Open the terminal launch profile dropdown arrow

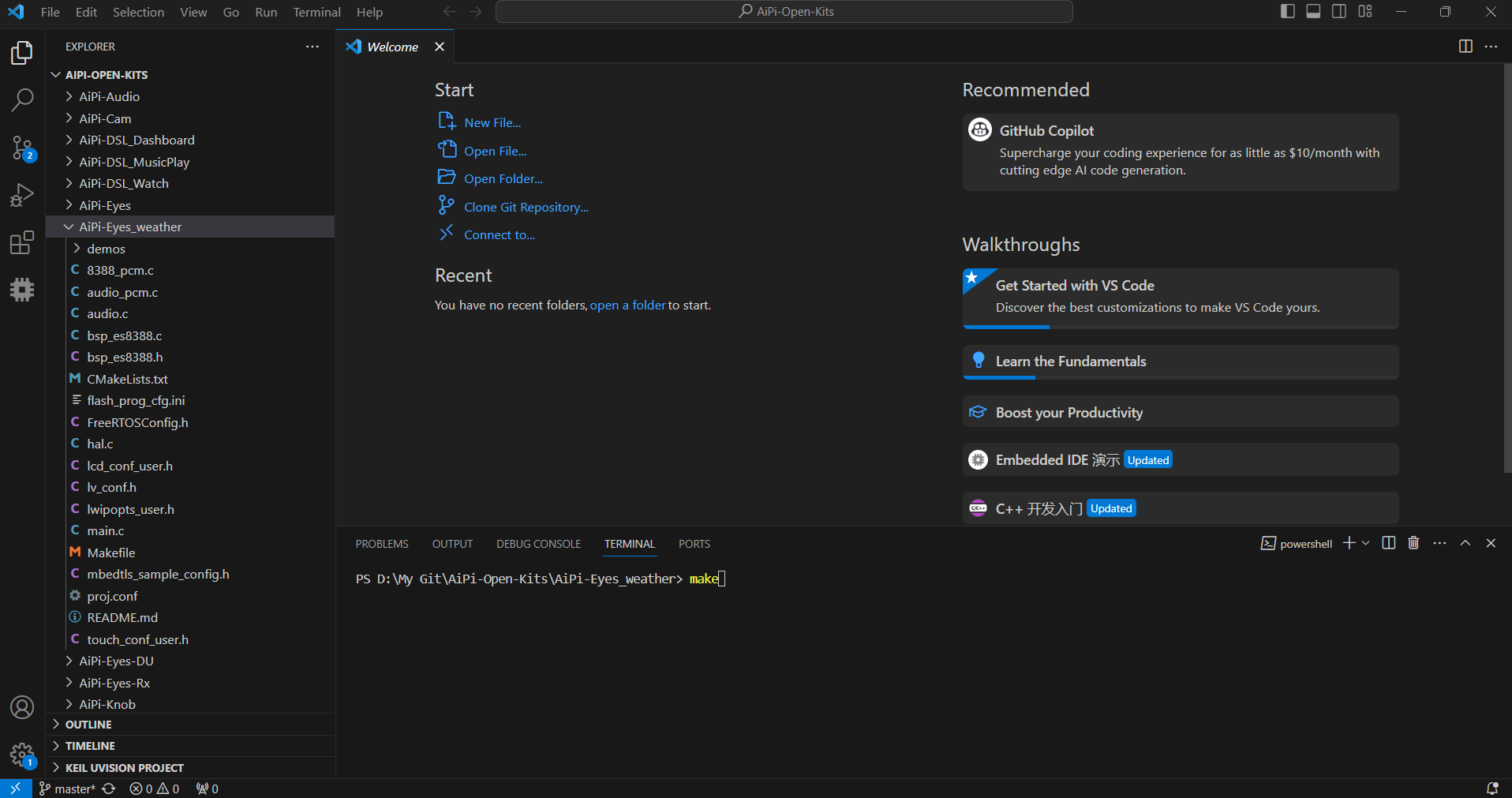tap(1366, 543)
